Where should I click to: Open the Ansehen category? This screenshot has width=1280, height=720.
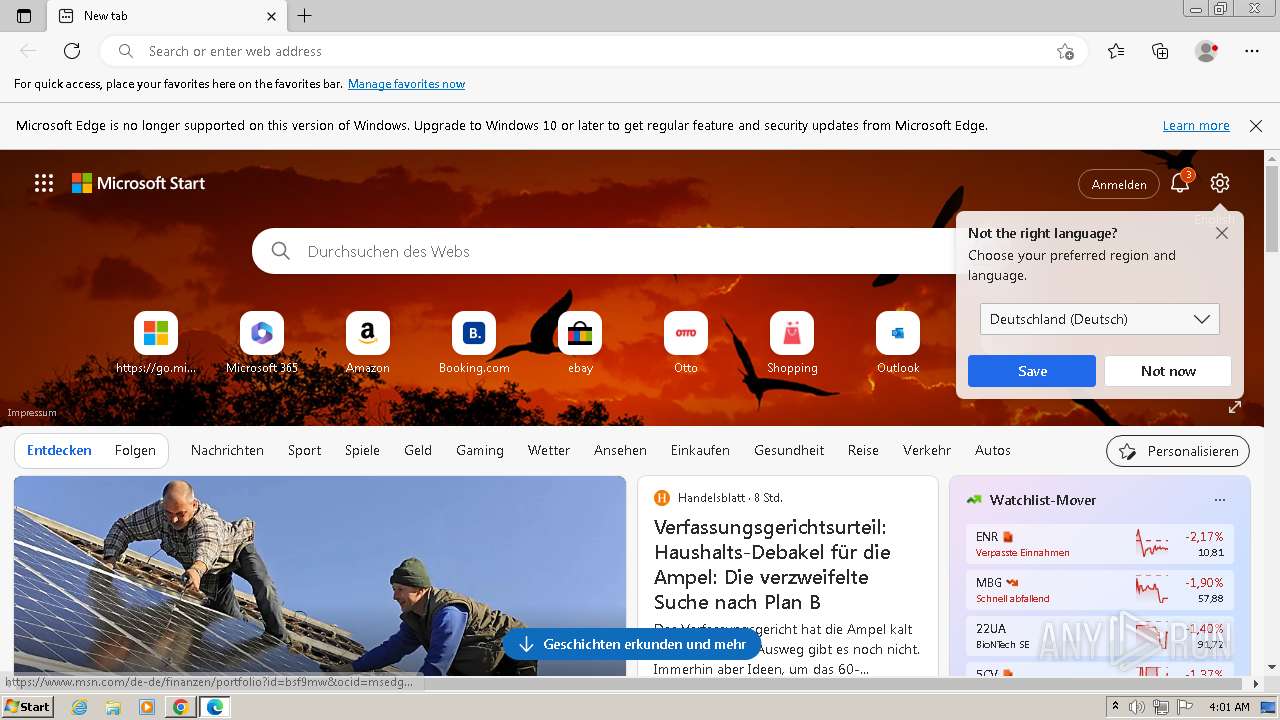[620, 450]
